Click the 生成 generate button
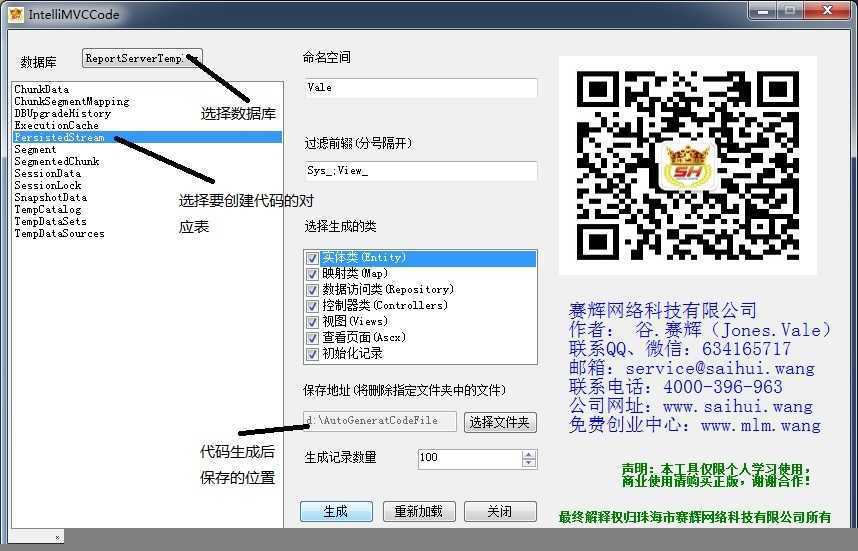 pyautogui.click(x=336, y=512)
